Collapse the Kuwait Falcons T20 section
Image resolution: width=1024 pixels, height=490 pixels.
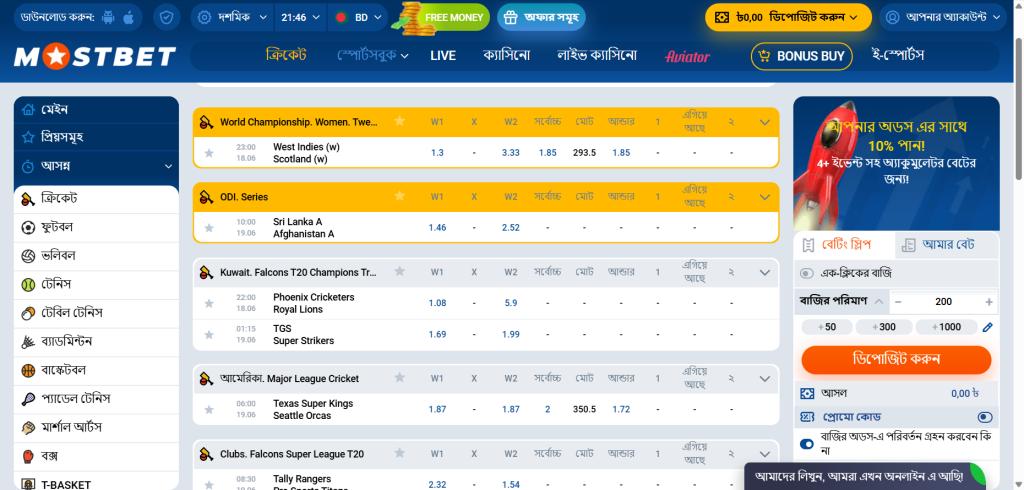point(765,272)
